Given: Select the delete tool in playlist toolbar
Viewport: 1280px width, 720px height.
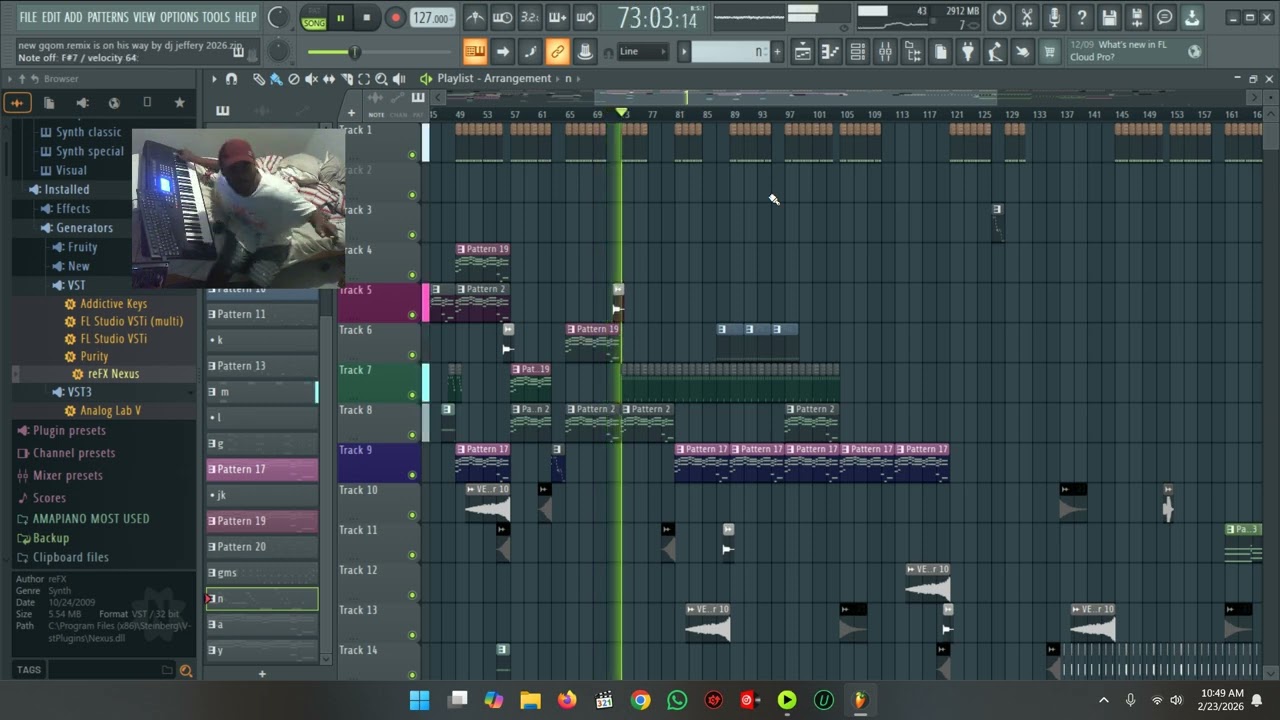Looking at the screenshot, I should pos(293,79).
